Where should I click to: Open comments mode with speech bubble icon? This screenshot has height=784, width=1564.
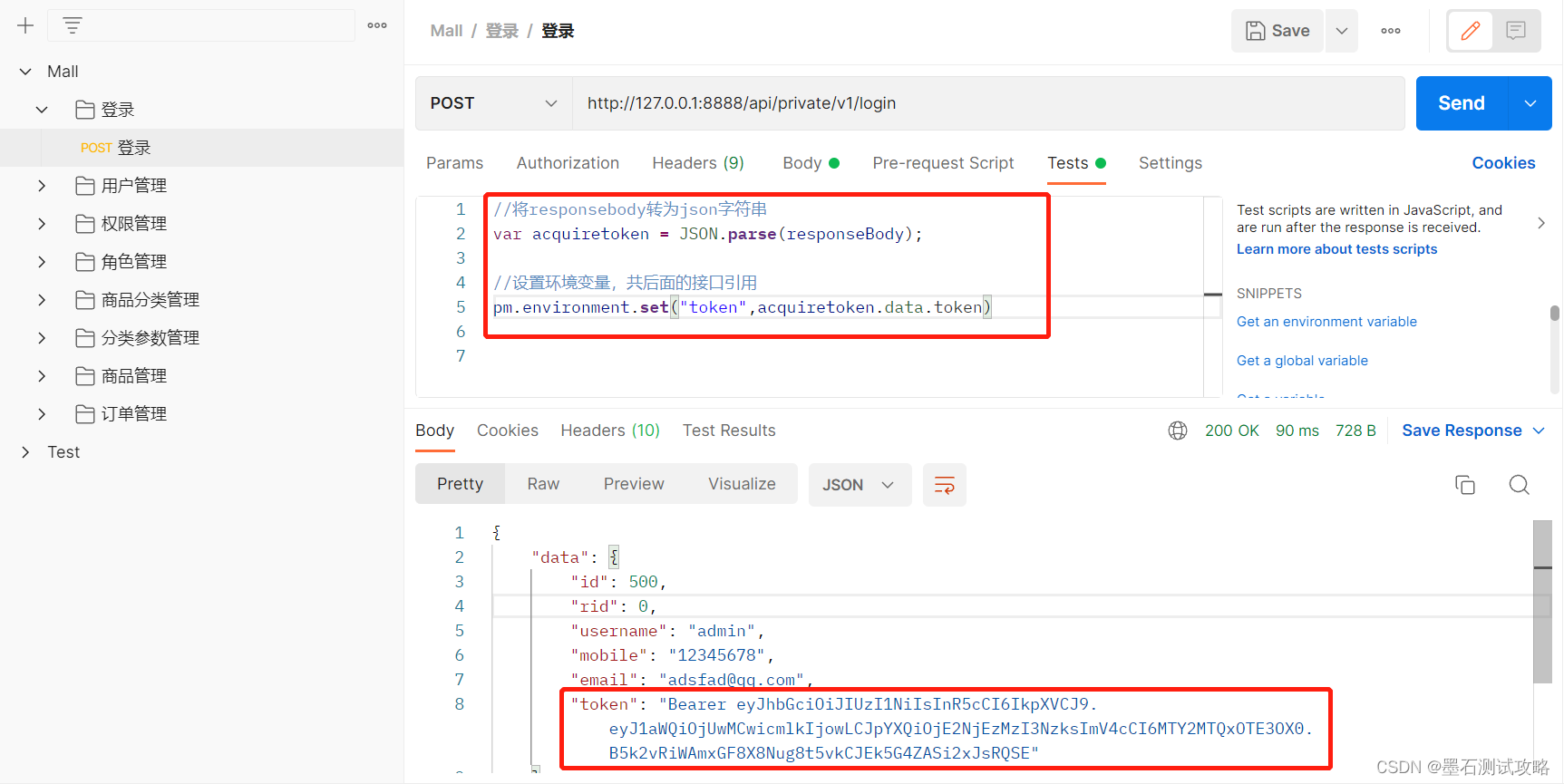1516,31
